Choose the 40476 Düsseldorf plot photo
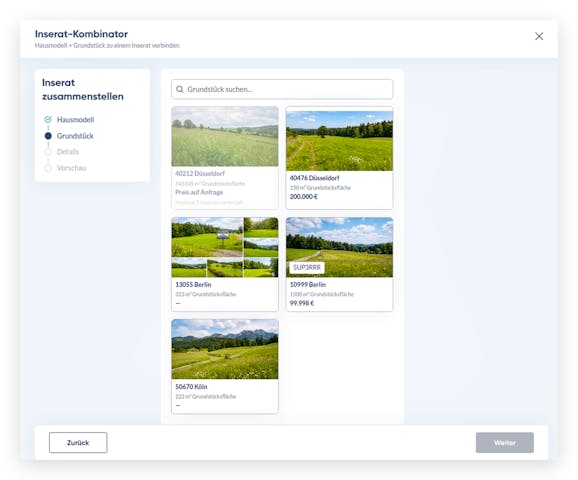Image resolution: width=578 pixels, height=480 pixels. point(340,141)
